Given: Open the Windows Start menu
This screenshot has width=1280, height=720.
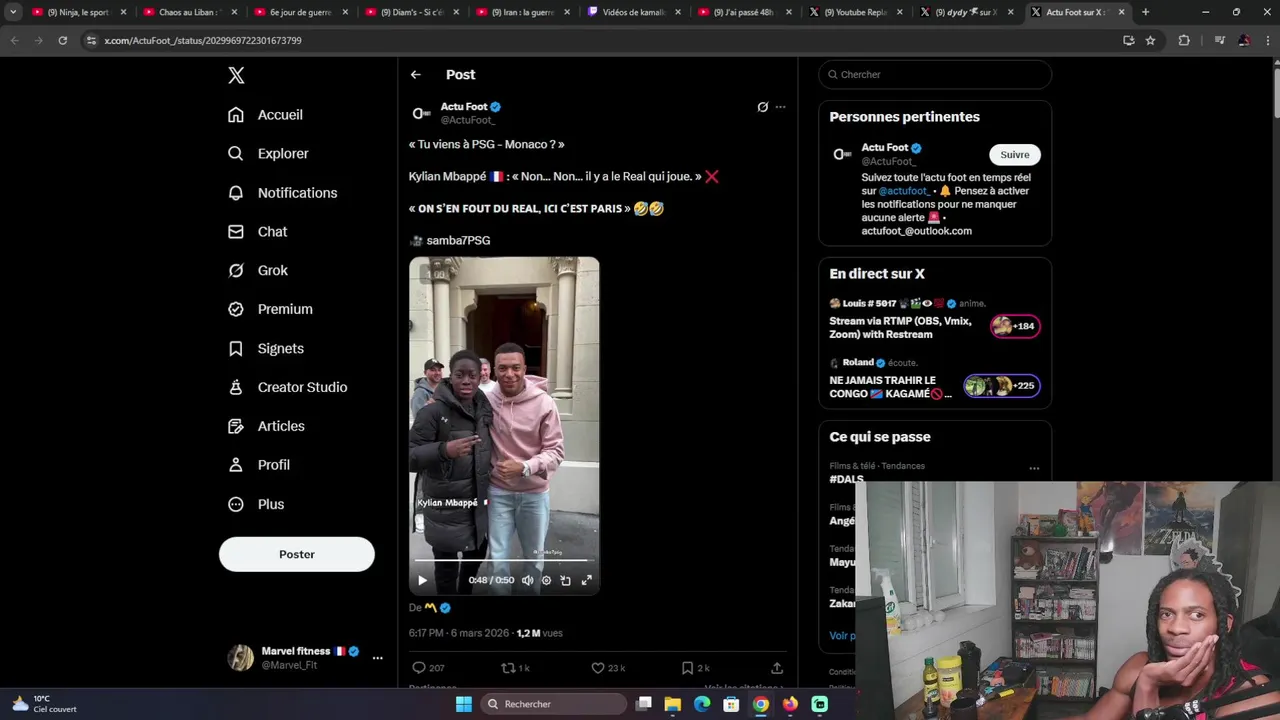Looking at the screenshot, I should pos(464,704).
